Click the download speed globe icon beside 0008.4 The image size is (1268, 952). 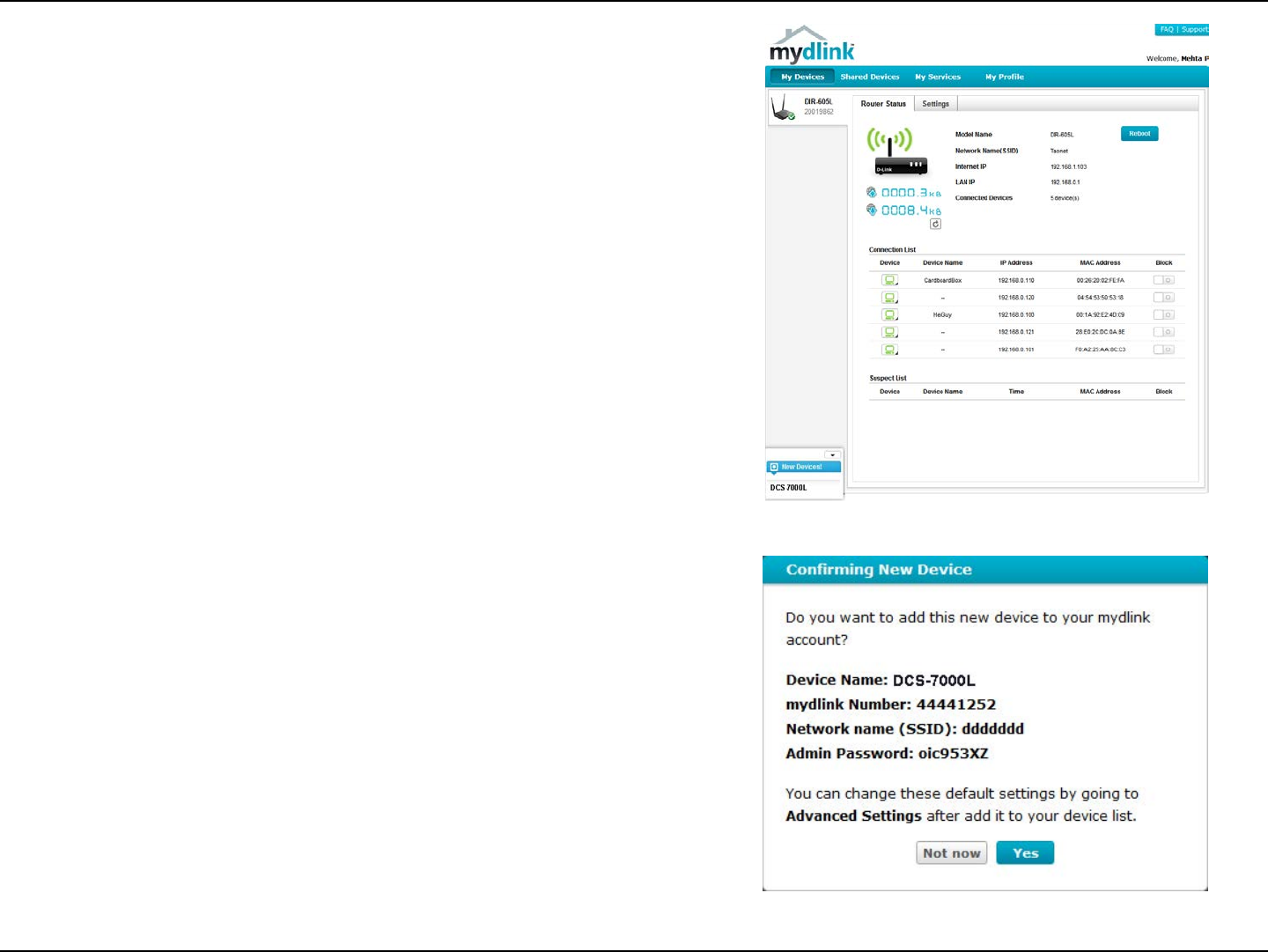(872, 210)
